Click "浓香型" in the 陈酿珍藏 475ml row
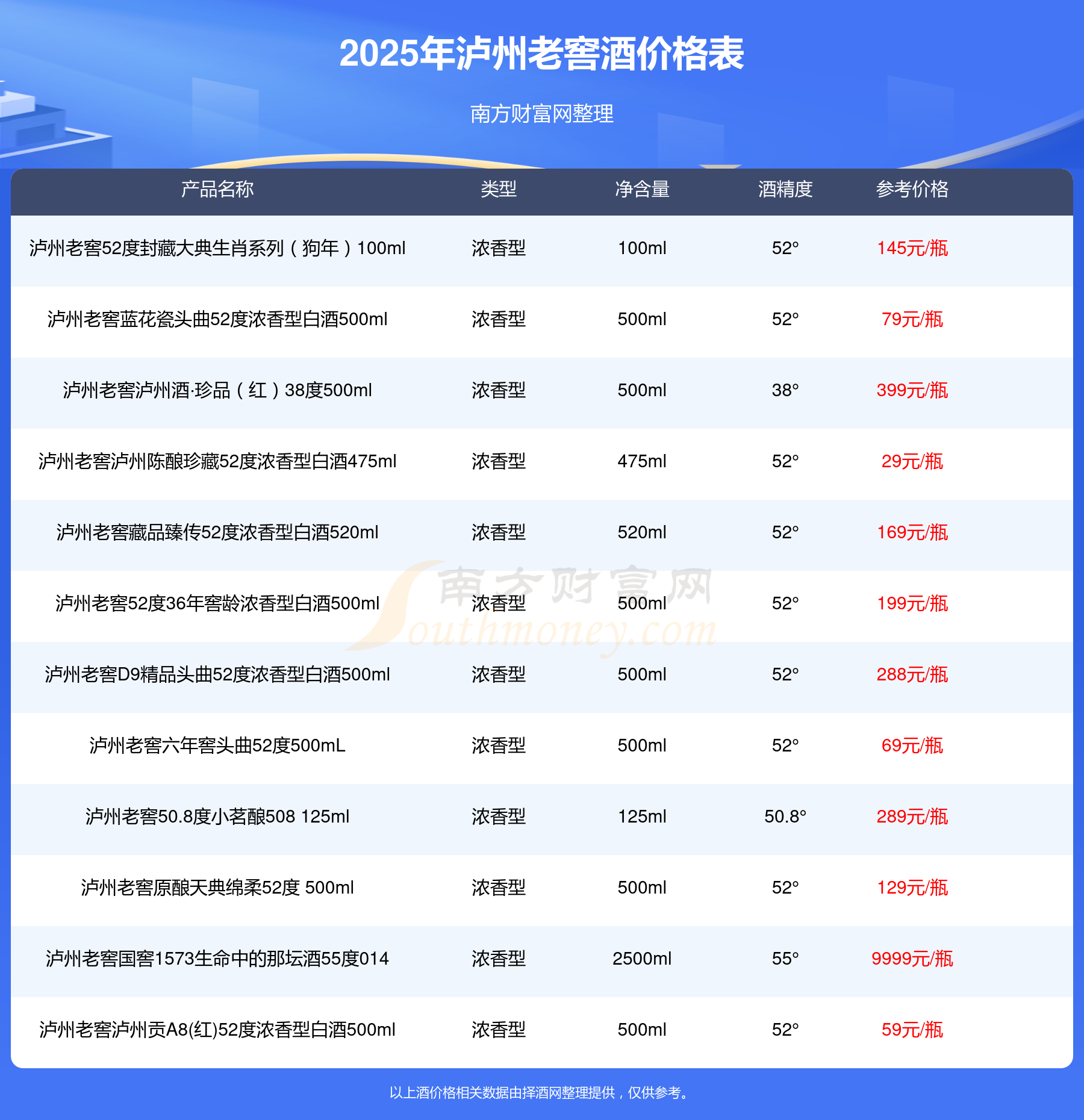Image resolution: width=1084 pixels, height=1120 pixels. point(499,461)
